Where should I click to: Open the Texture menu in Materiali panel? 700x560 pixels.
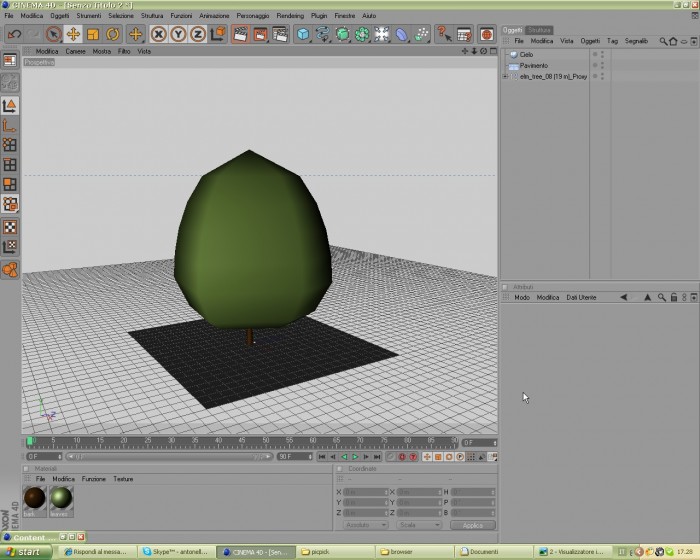[123, 479]
